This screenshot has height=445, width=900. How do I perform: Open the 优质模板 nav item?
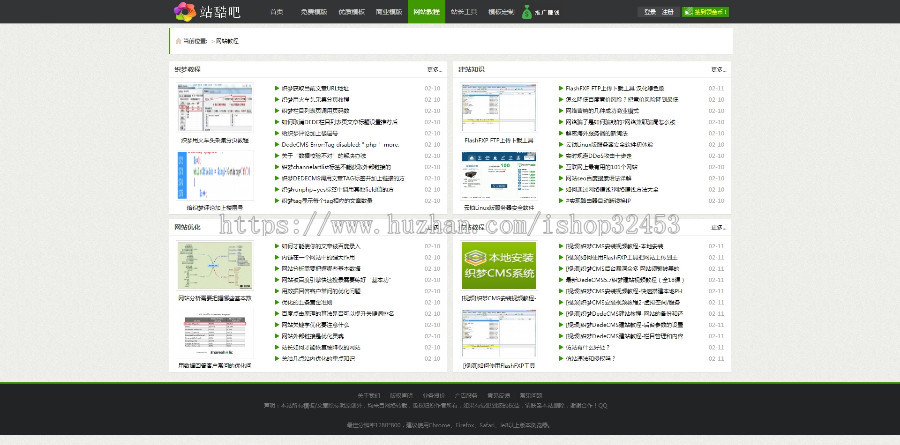point(351,11)
